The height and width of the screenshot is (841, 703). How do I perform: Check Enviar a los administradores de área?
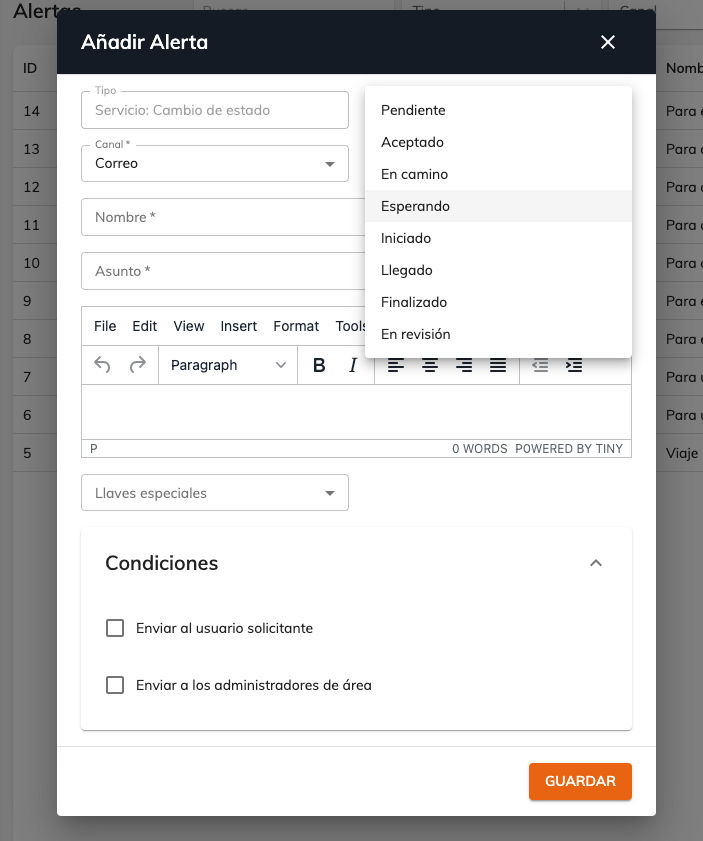coord(115,685)
